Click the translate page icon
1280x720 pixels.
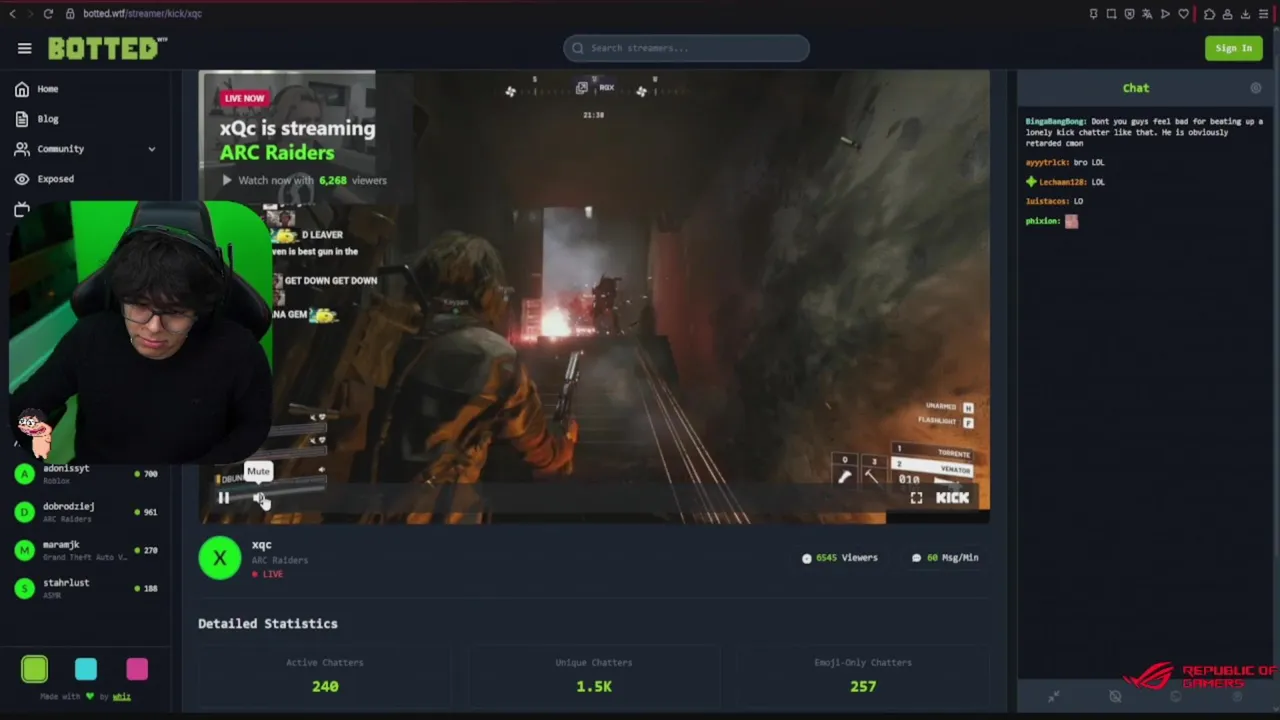tap(1147, 14)
